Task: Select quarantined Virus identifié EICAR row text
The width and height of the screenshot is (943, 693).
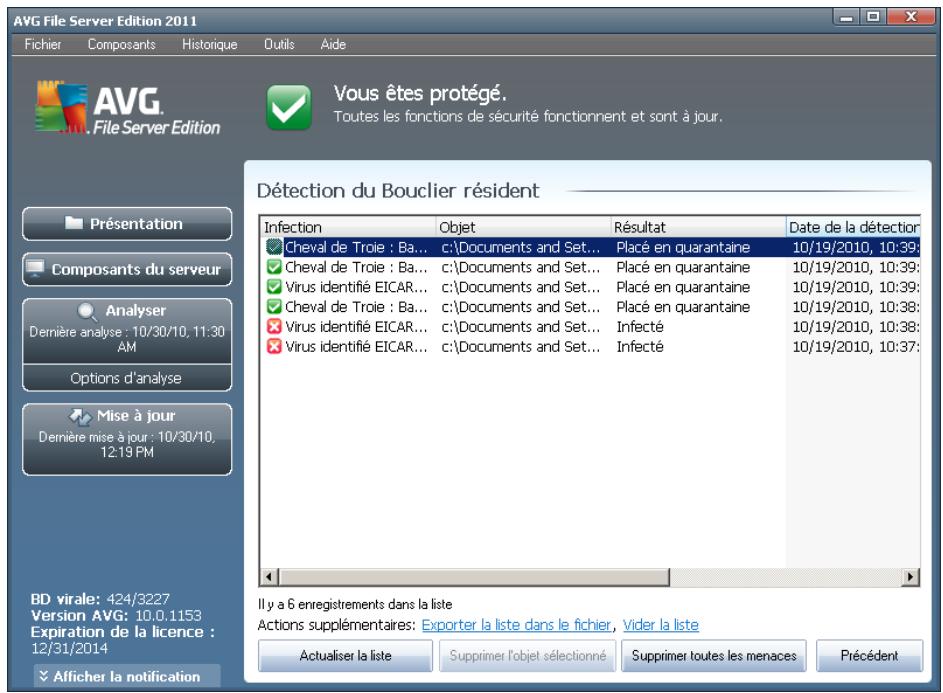Action: pyautogui.click(x=356, y=287)
